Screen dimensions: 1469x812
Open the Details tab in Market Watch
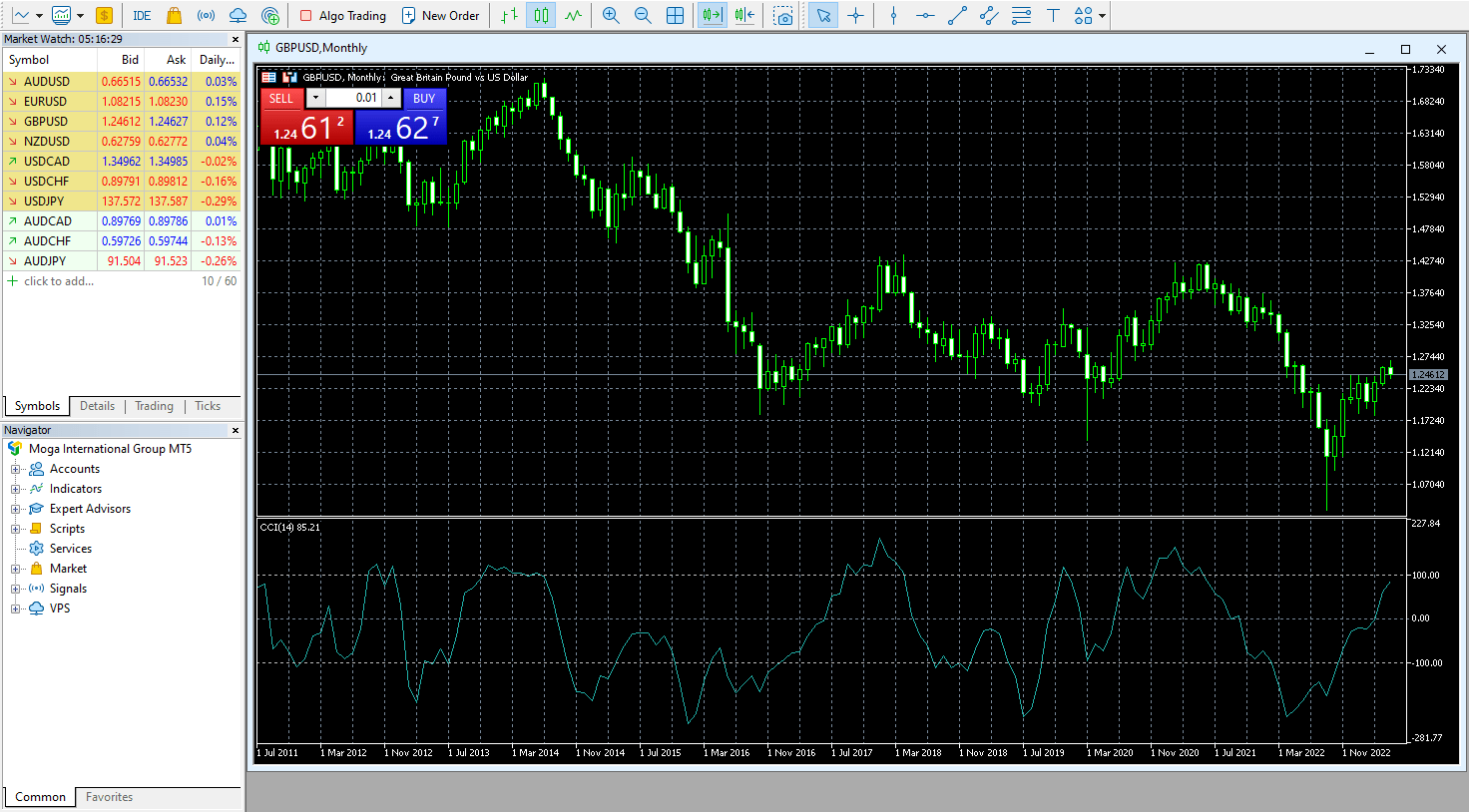tap(97, 406)
